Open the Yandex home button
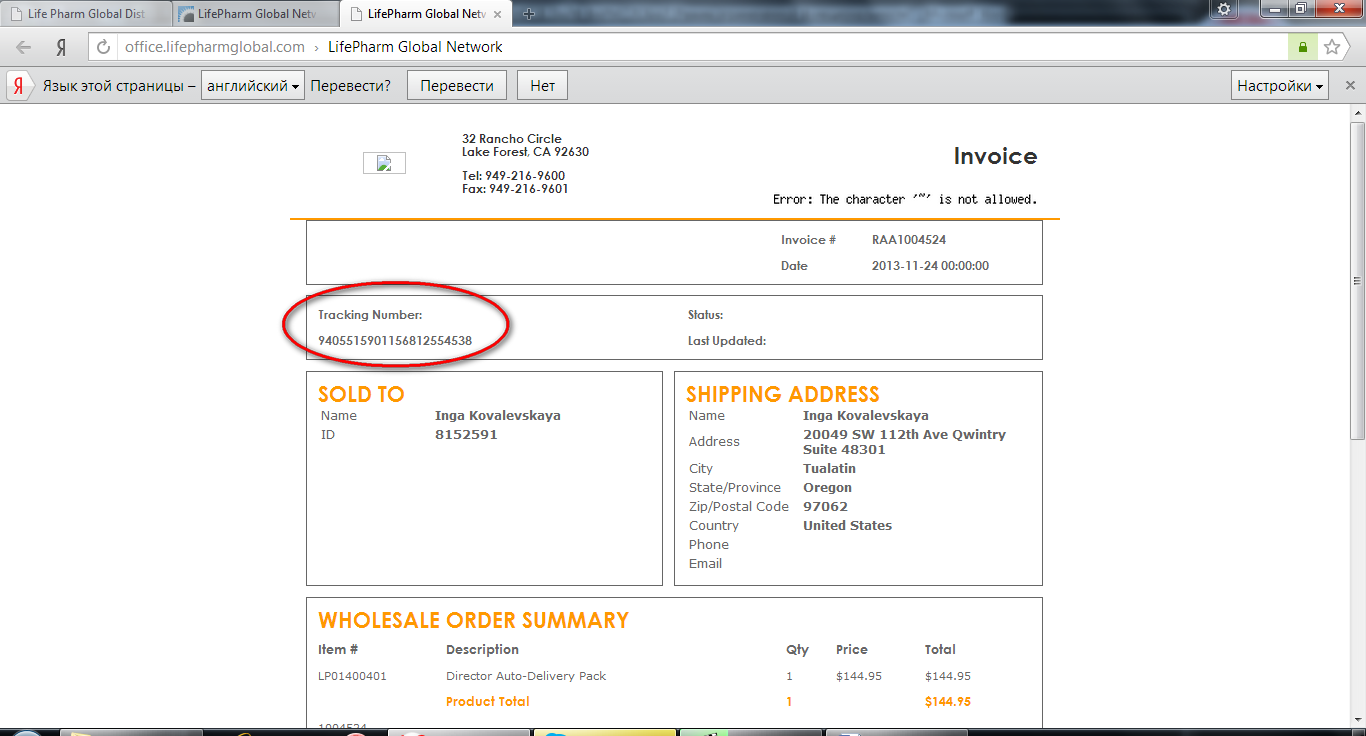 click(61, 47)
